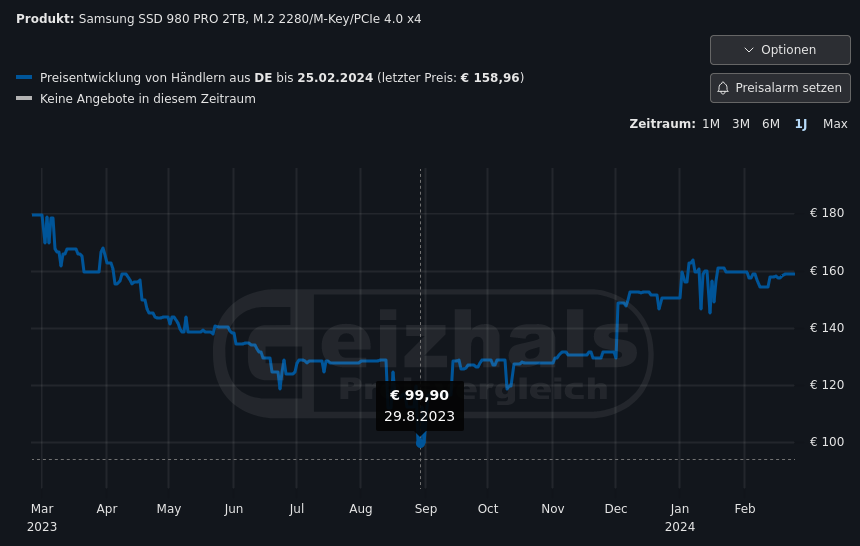Select the 1J time range
The height and width of the screenshot is (546, 860).
[x=801, y=124]
